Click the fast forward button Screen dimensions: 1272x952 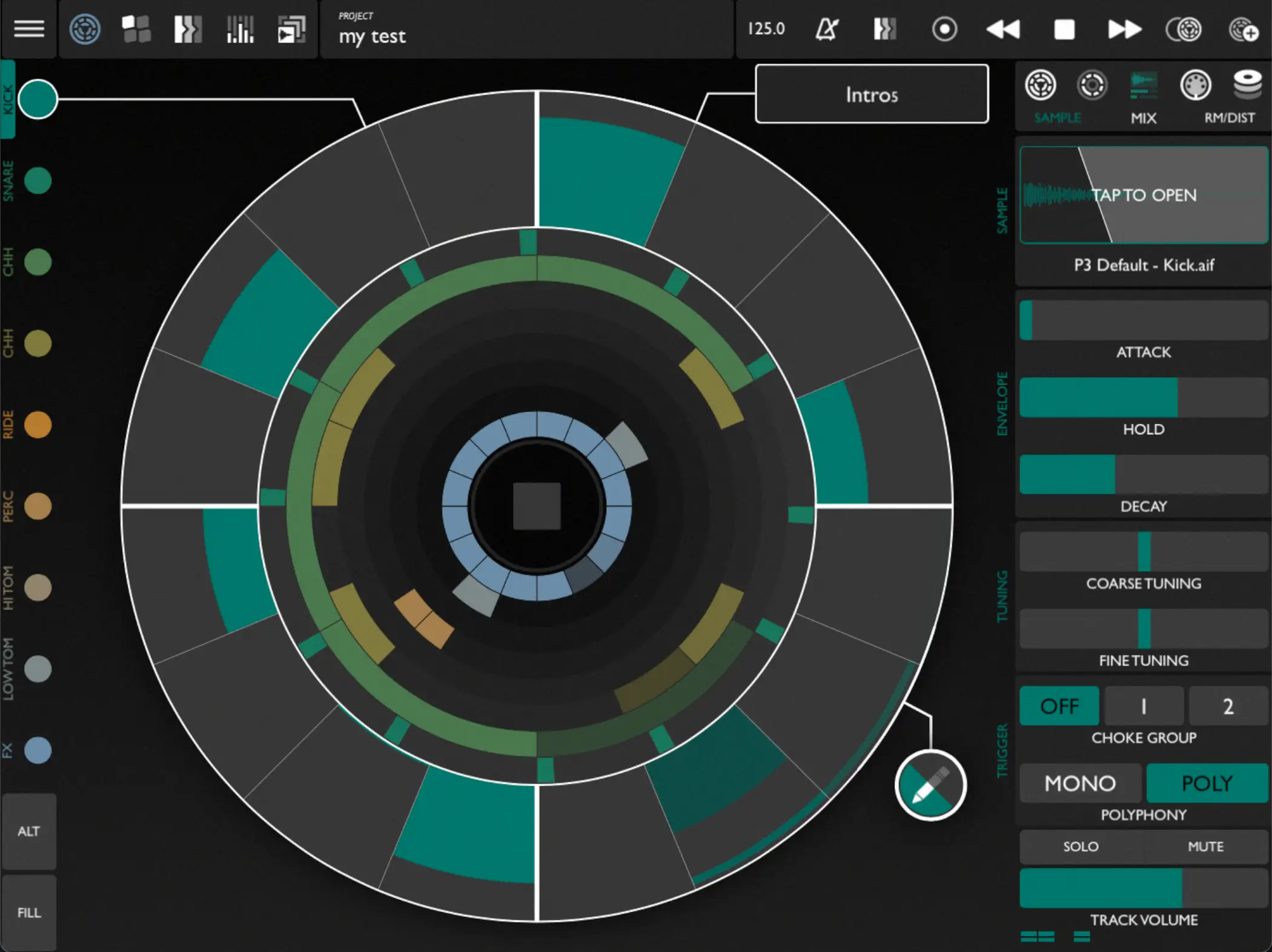[1124, 28]
